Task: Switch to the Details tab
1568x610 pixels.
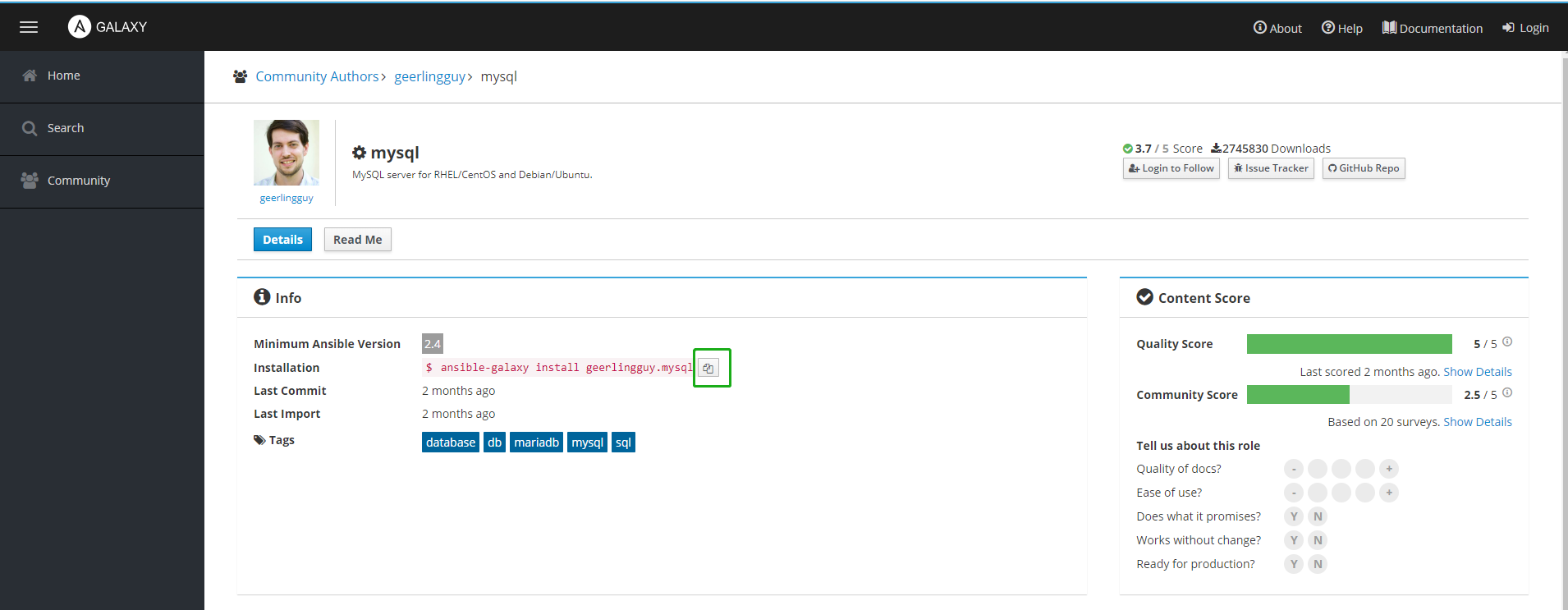Action: click(282, 240)
